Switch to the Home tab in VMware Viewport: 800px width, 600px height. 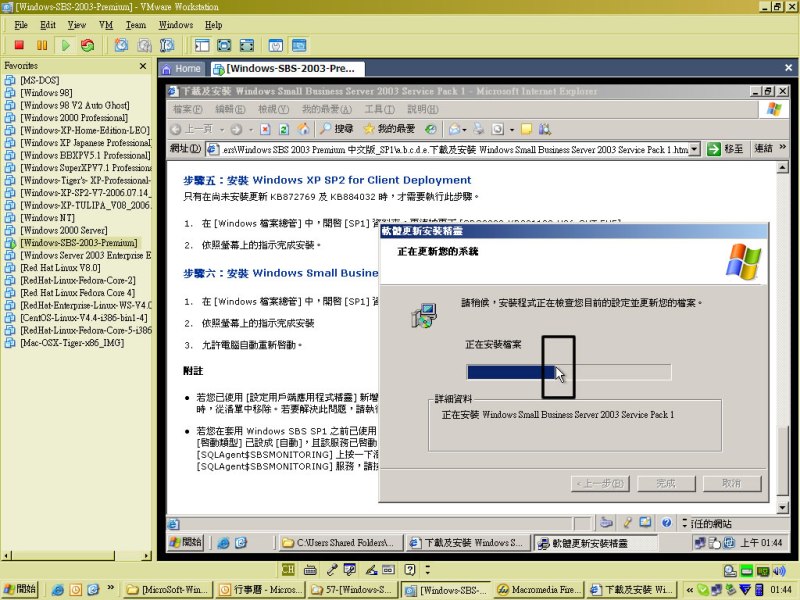[182, 68]
